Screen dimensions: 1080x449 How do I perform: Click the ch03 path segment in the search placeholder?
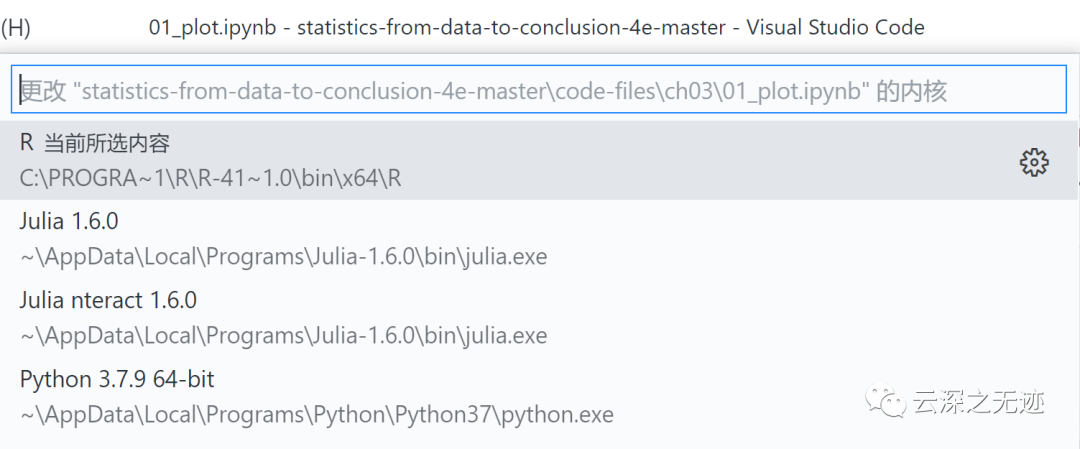685,92
